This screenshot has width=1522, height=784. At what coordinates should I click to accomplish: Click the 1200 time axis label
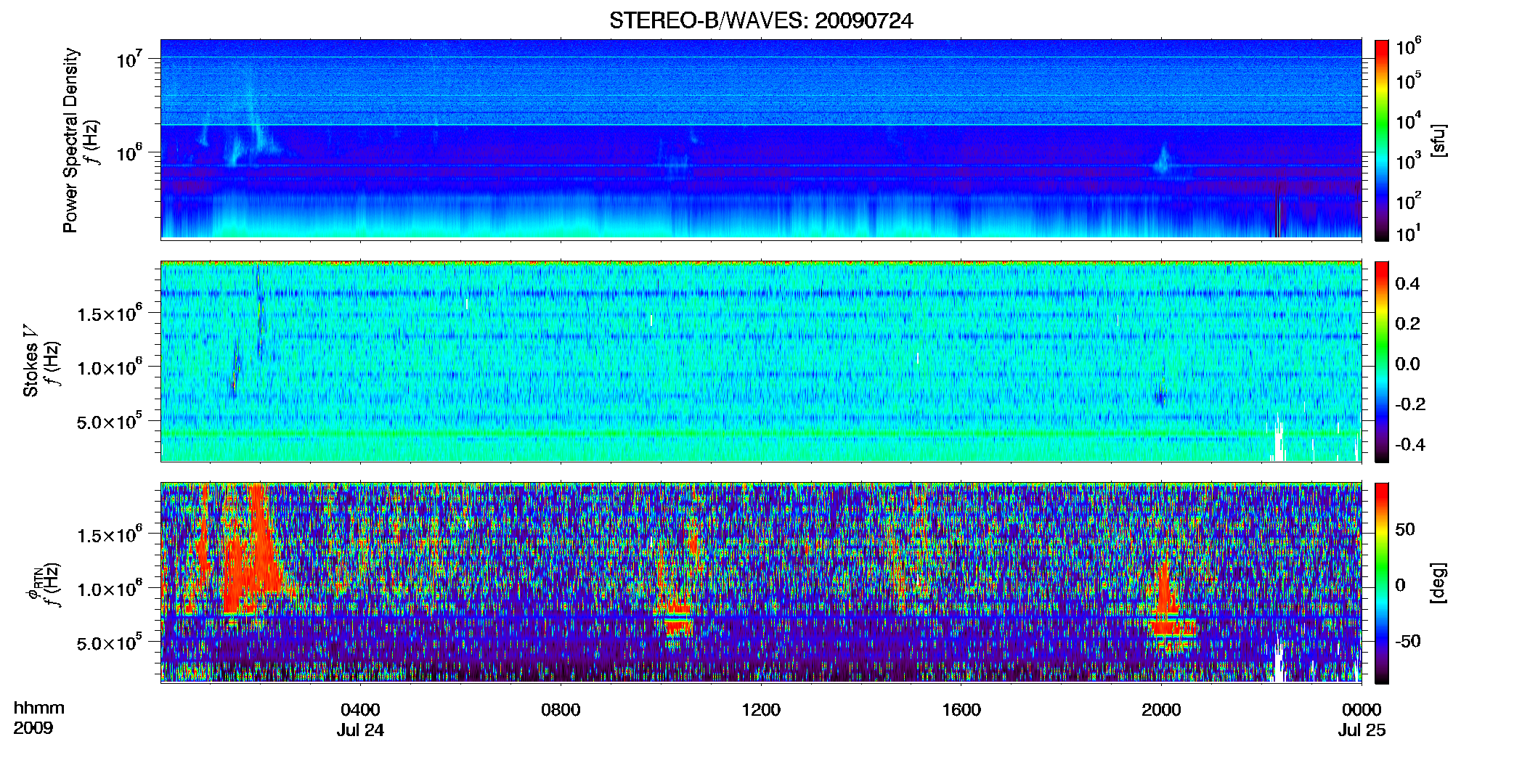(761, 709)
